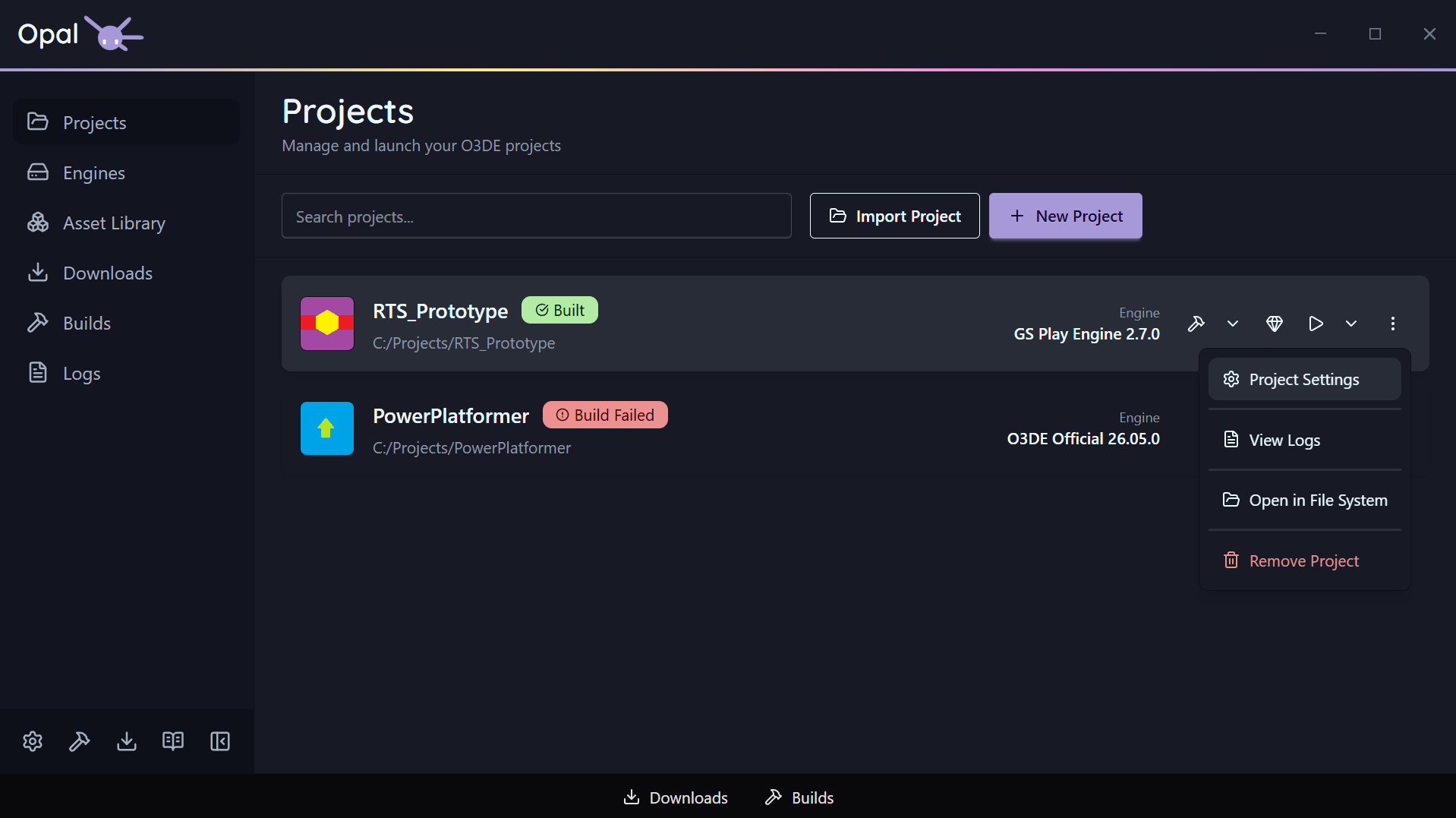Open Builds in the bottom status bar
Image resolution: width=1456 pixels, height=818 pixels.
[799, 797]
